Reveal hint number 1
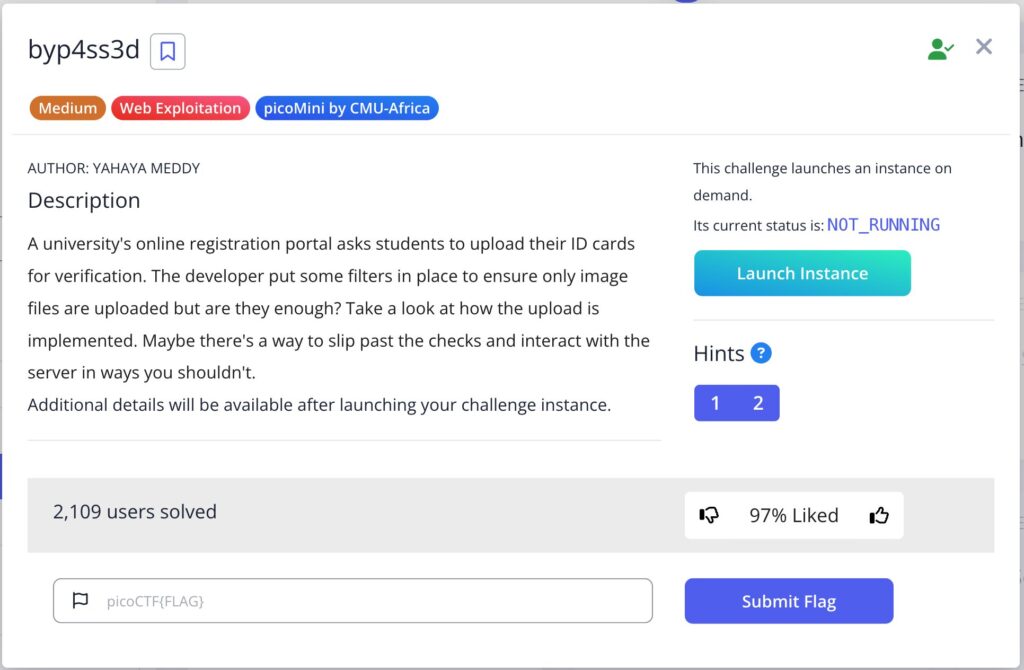Screen dimensions: 1024x670 715,403
